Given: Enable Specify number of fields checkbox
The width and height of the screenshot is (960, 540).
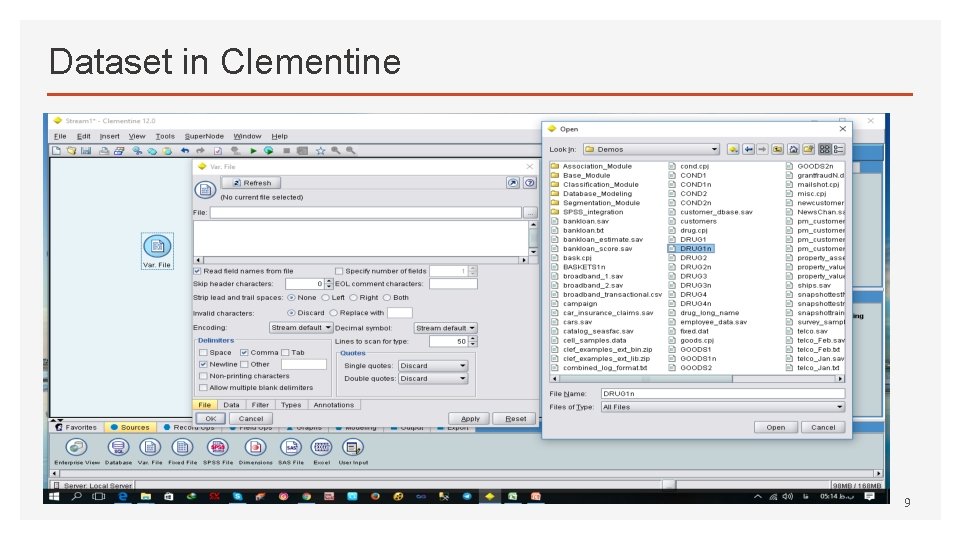Looking at the screenshot, I should point(339,271).
